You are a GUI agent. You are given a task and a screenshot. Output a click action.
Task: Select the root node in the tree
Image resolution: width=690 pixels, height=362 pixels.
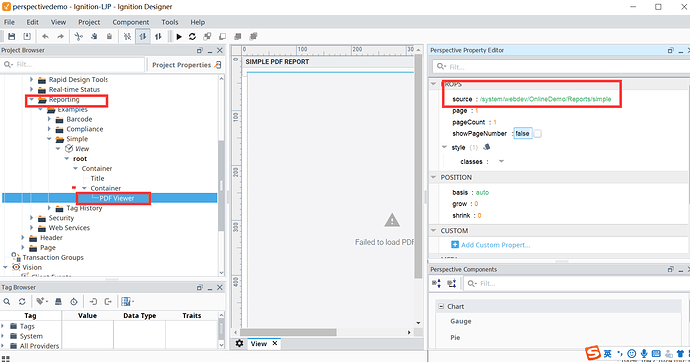pyautogui.click(x=80, y=159)
